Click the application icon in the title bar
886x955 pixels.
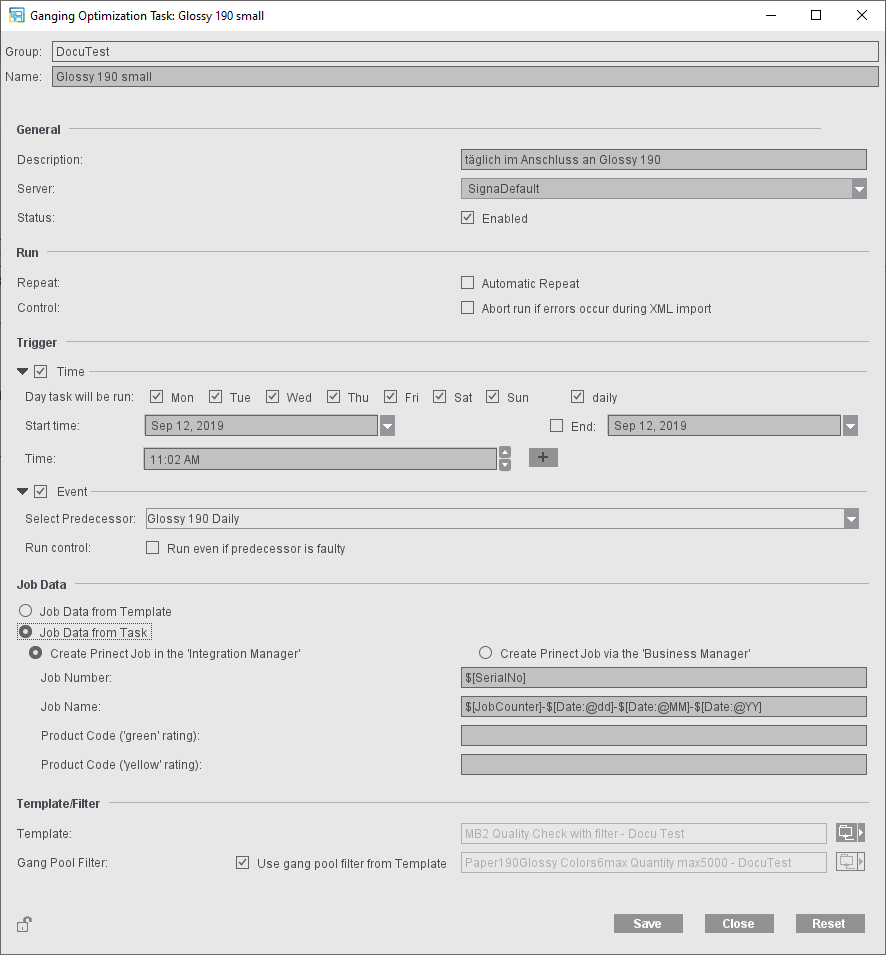click(x=16, y=15)
